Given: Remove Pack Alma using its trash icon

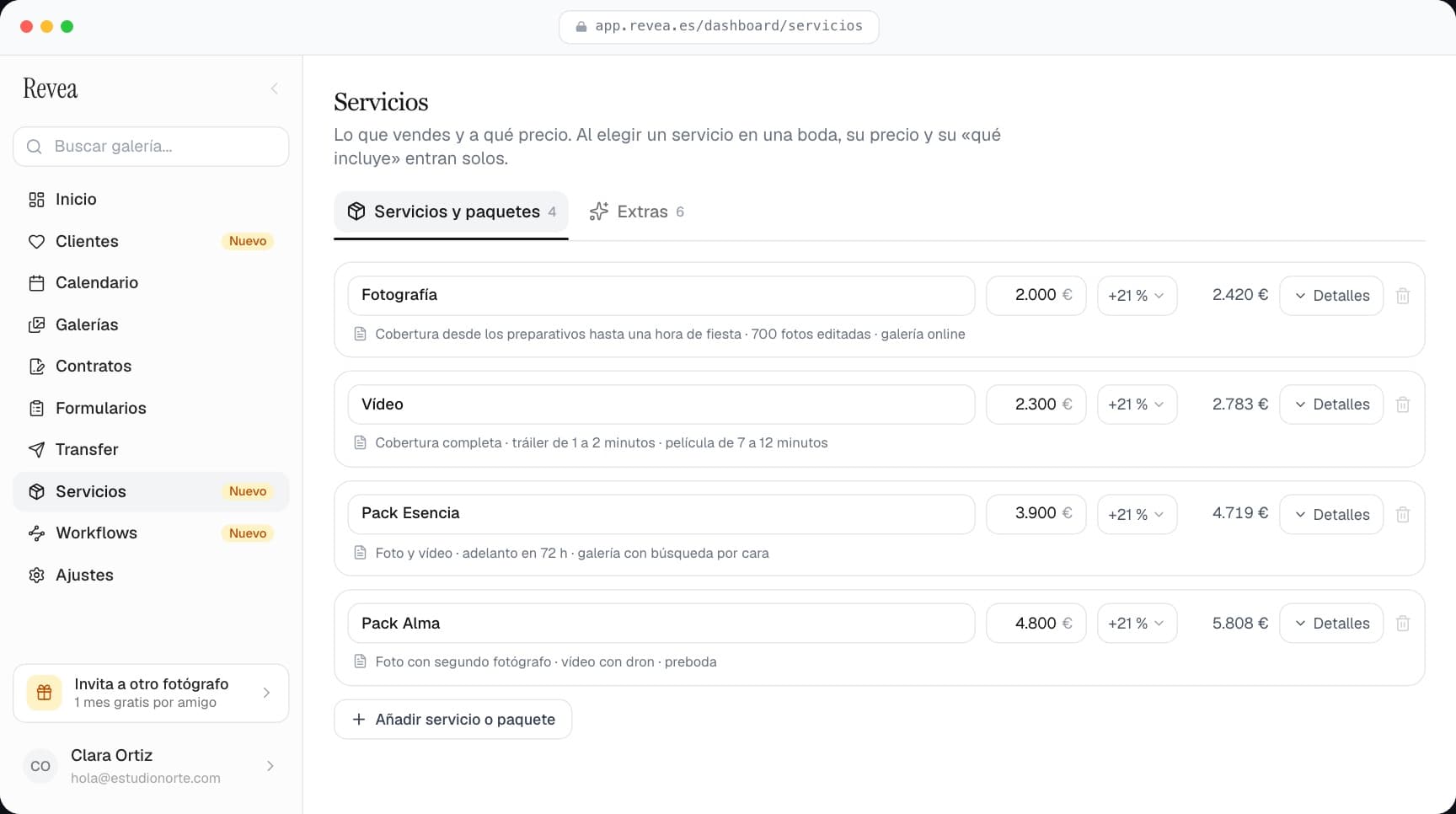Looking at the screenshot, I should 1403,624.
